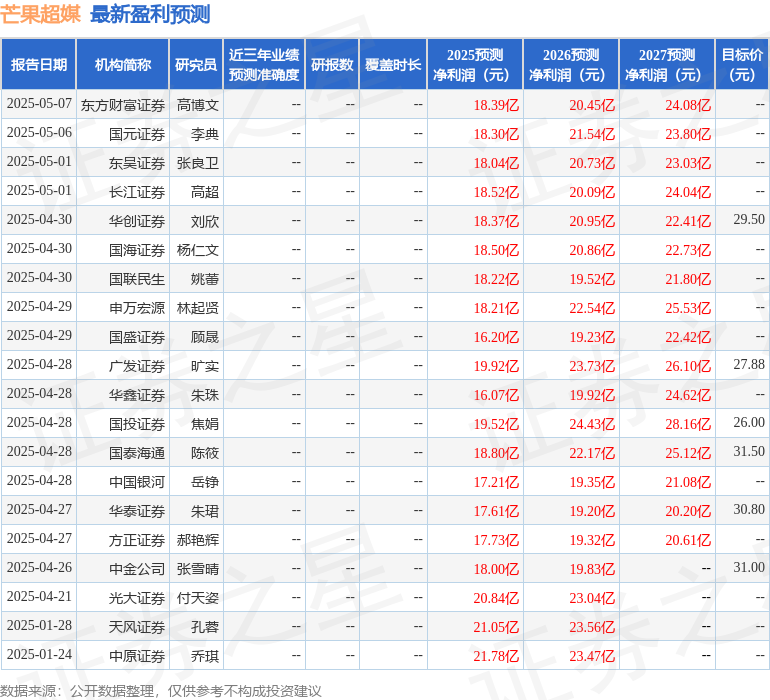Click the 2025-01-24 report date cell
The image size is (770, 700).
coord(39,655)
